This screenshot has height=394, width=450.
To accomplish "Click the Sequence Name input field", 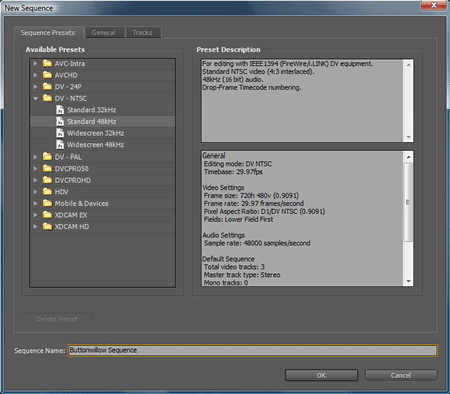I will click(253, 350).
